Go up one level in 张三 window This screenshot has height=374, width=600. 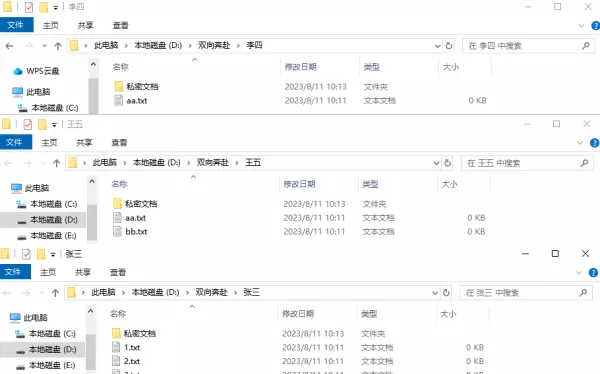(55, 293)
